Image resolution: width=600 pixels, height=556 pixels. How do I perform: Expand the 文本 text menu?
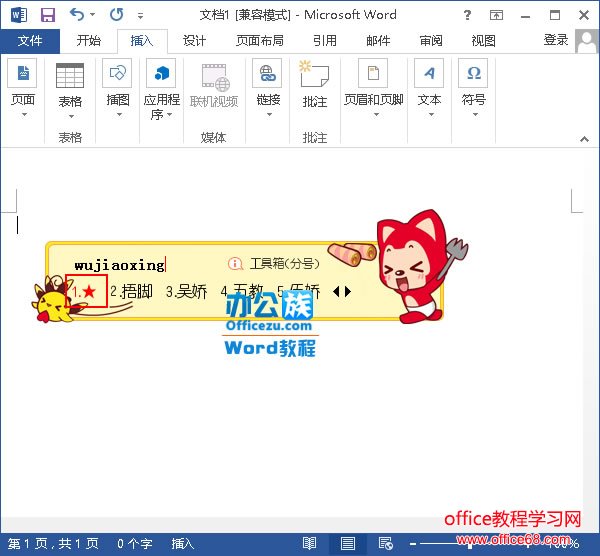[x=429, y=89]
